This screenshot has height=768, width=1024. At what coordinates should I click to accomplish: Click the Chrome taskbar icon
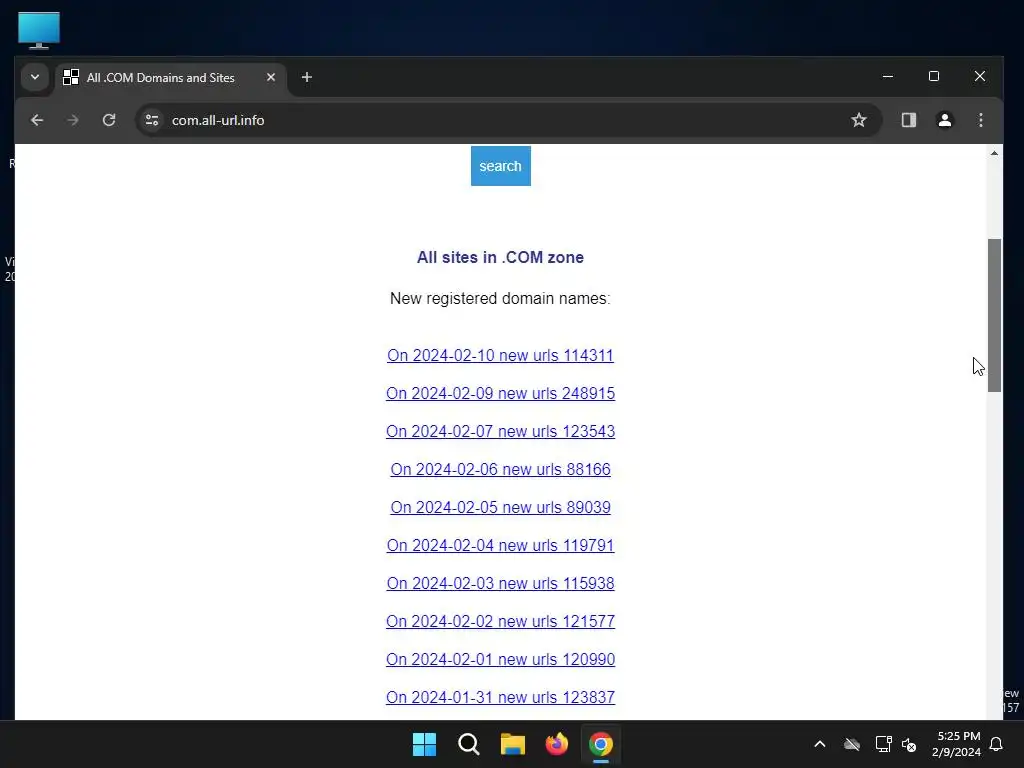point(601,744)
